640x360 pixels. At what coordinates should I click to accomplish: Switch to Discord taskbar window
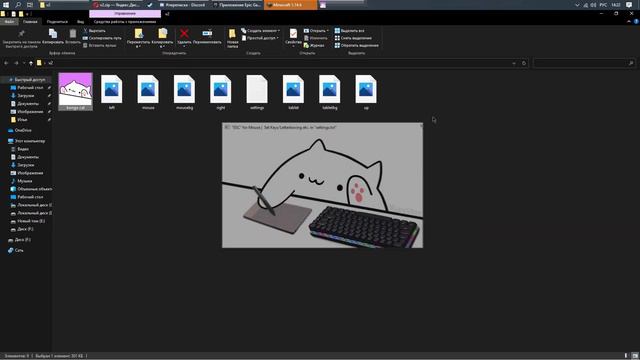[x=184, y=5]
